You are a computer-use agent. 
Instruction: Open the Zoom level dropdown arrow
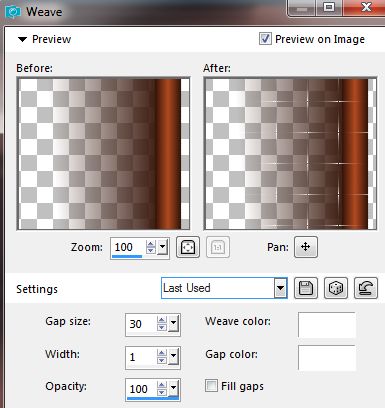(162, 247)
